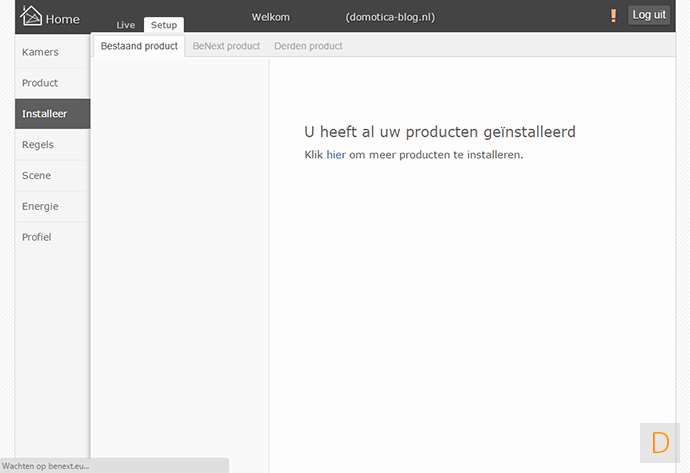
Task: Open the Energie section
Action: click(x=41, y=207)
